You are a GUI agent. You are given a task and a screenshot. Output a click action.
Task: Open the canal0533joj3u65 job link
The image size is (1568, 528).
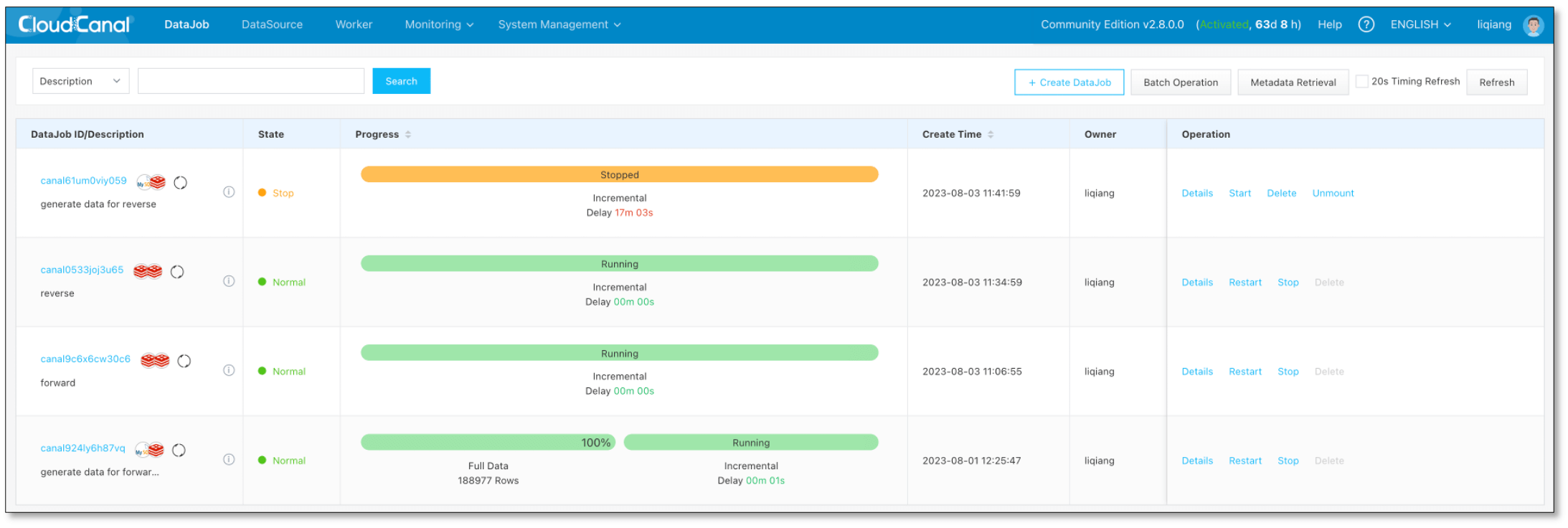82,270
